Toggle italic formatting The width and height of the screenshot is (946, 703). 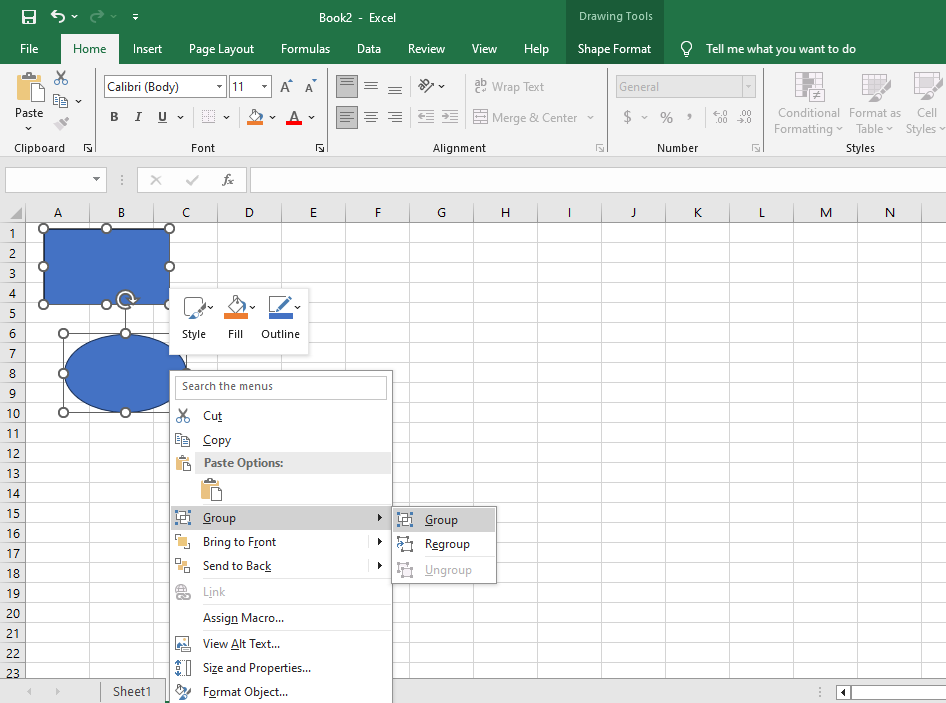[x=138, y=117]
